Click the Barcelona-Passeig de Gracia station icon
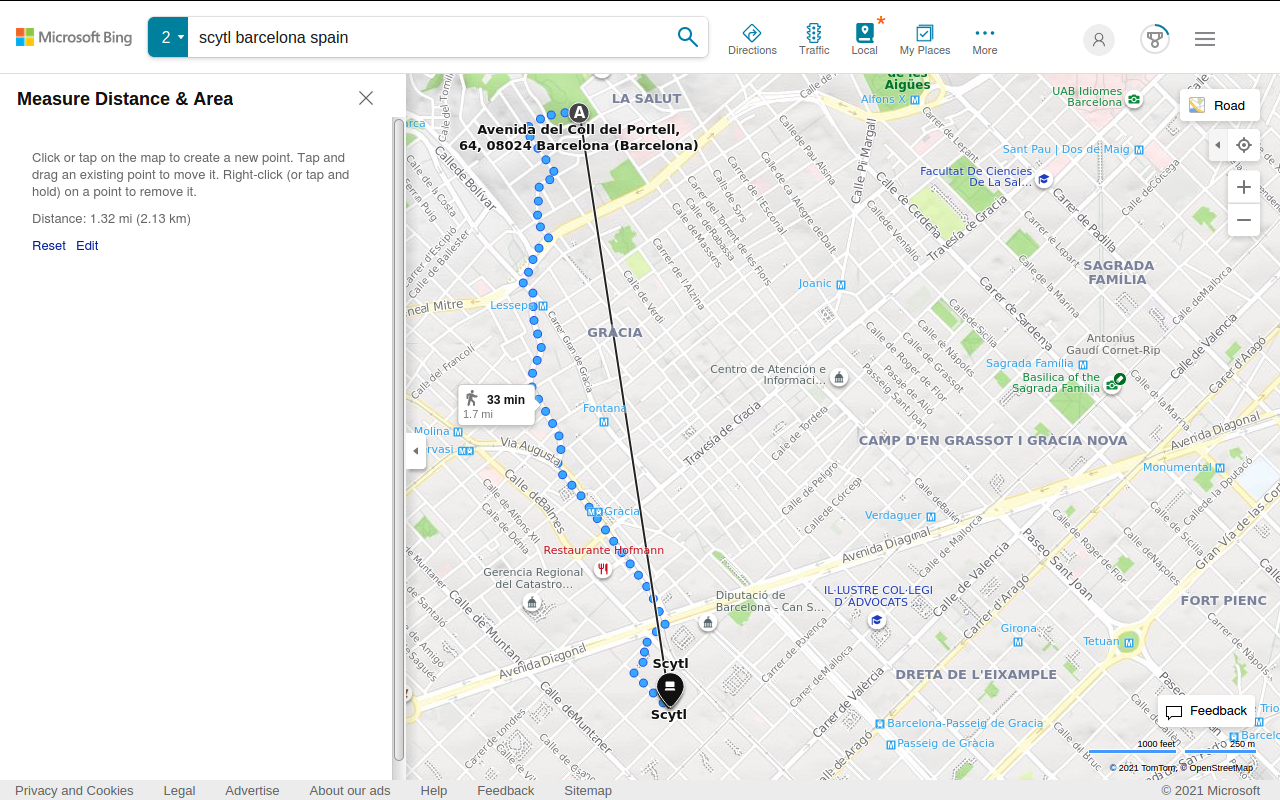 point(880,724)
